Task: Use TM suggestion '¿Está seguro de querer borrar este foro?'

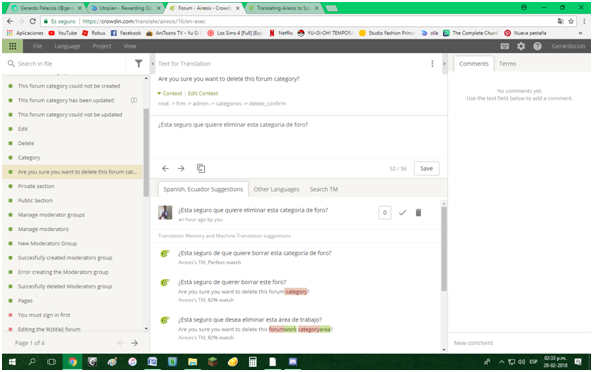Action: tap(232, 282)
